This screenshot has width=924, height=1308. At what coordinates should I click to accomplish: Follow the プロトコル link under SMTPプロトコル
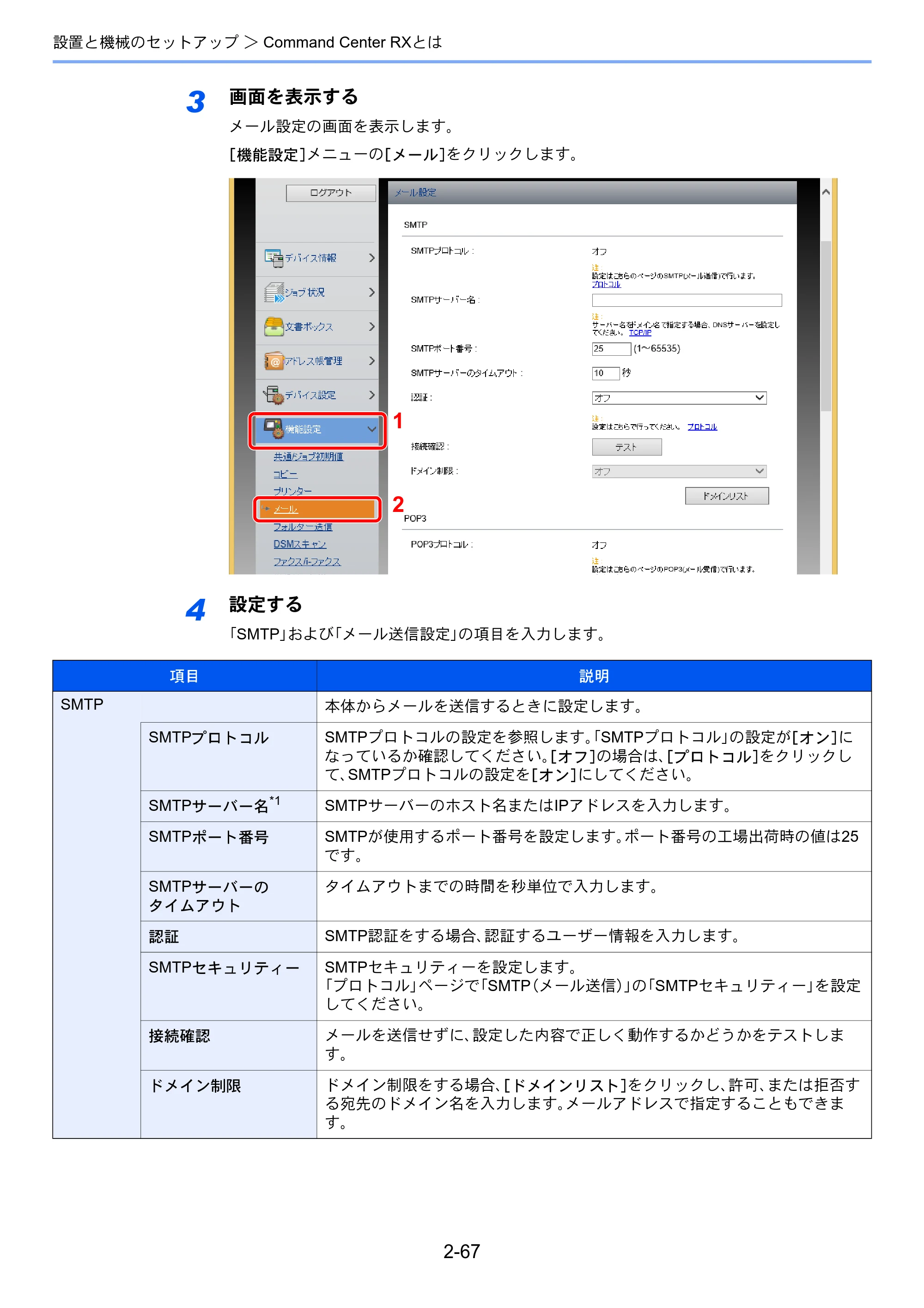(x=606, y=284)
